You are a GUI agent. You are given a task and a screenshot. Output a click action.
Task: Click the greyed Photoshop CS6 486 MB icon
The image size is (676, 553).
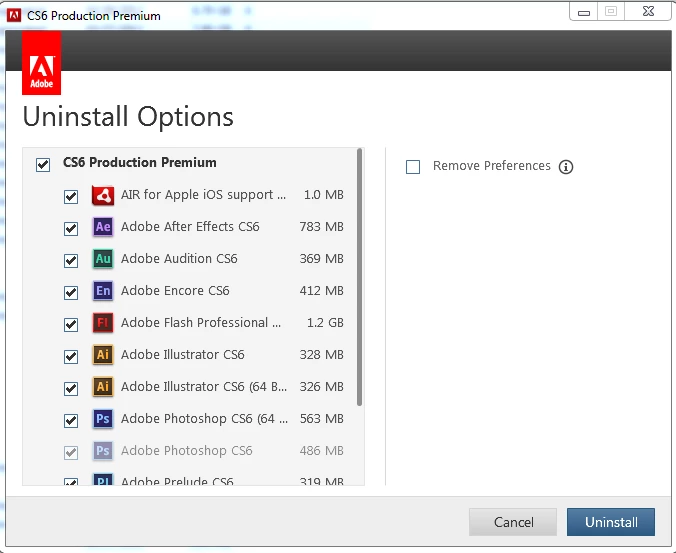point(103,451)
